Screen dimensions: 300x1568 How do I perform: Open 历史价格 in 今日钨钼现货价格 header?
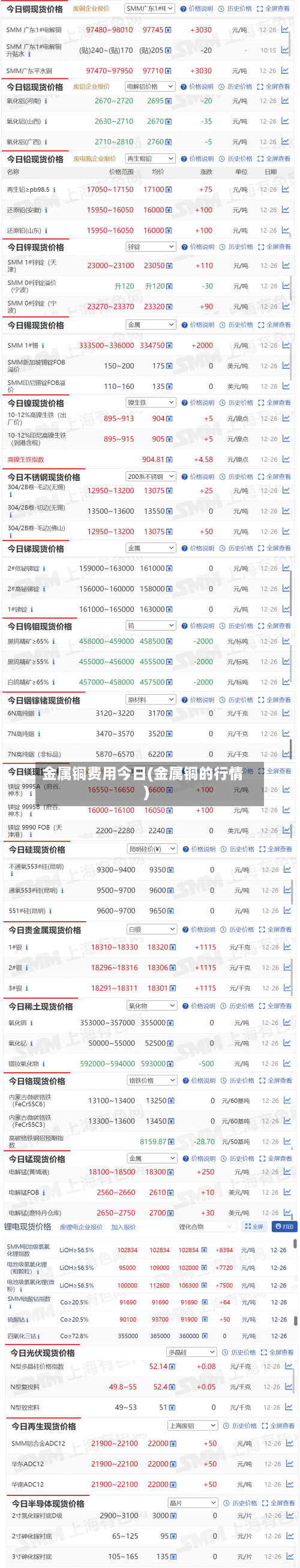(236, 626)
